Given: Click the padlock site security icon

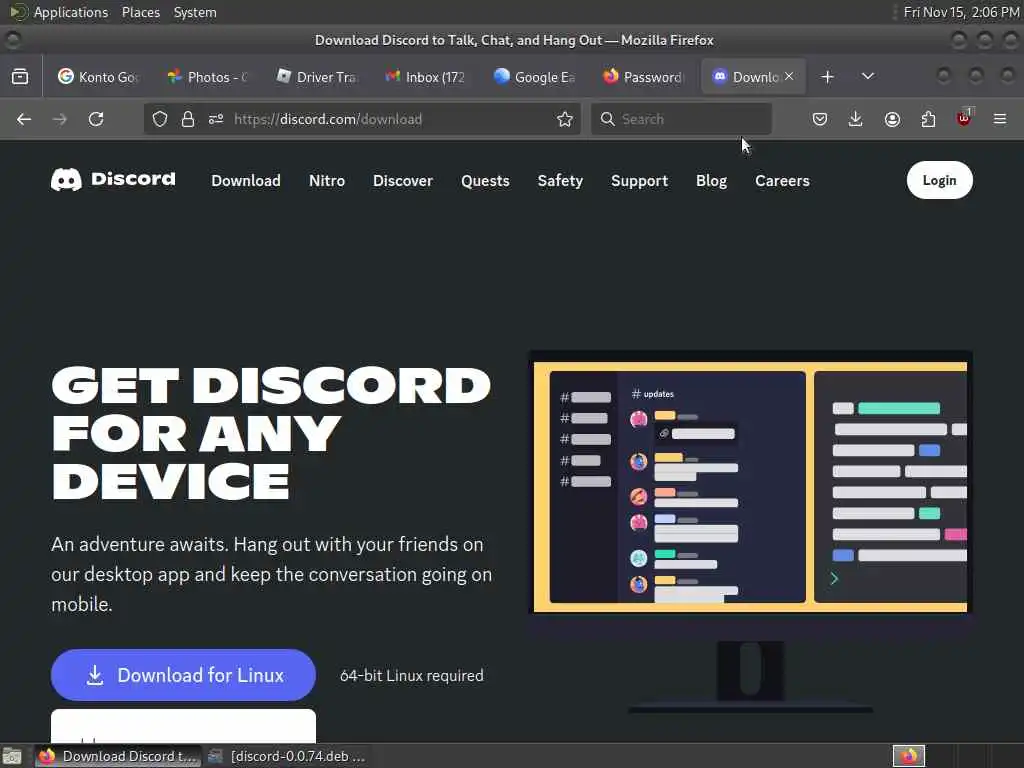Looking at the screenshot, I should click(x=188, y=119).
